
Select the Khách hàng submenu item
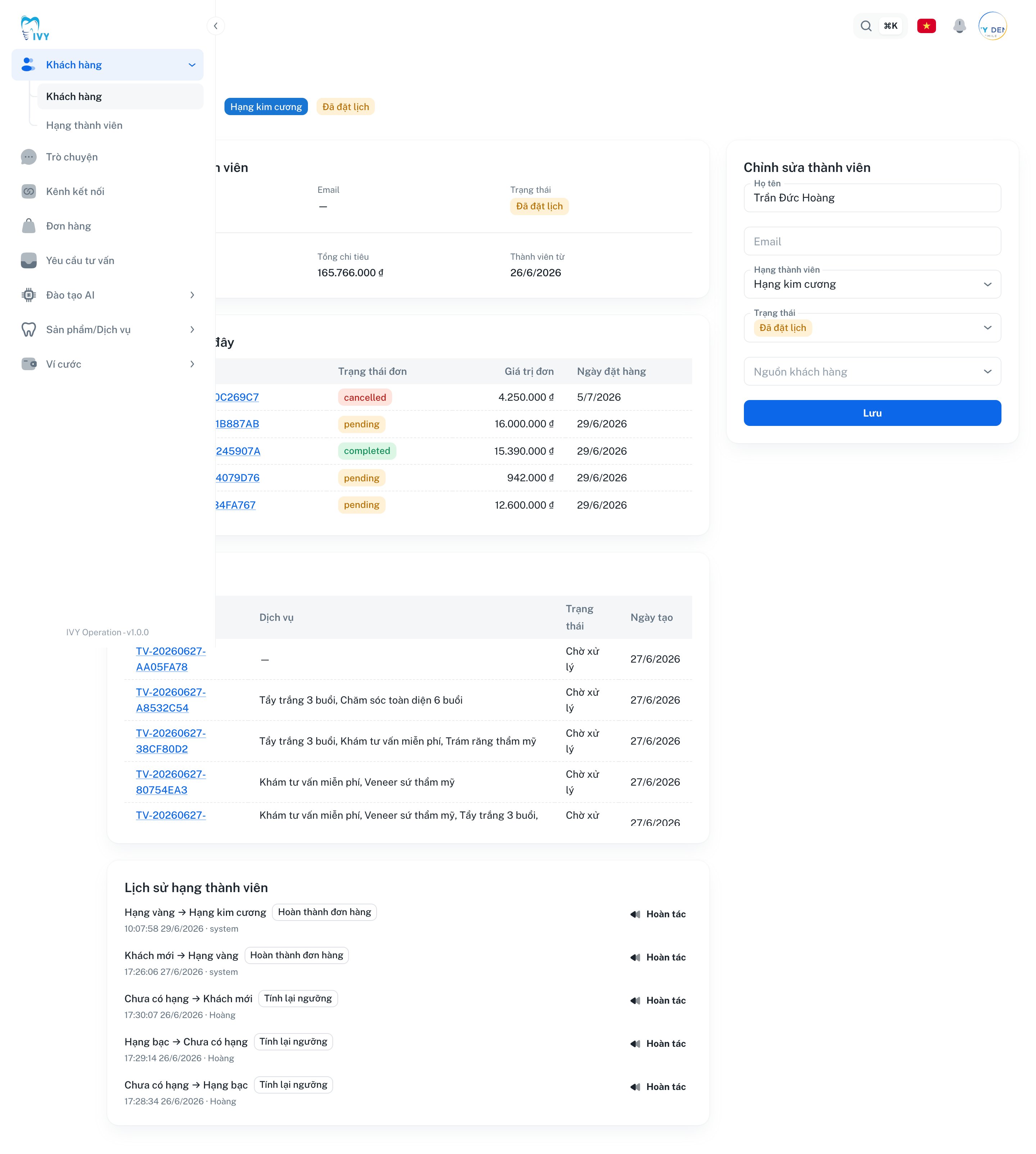click(x=120, y=96)
